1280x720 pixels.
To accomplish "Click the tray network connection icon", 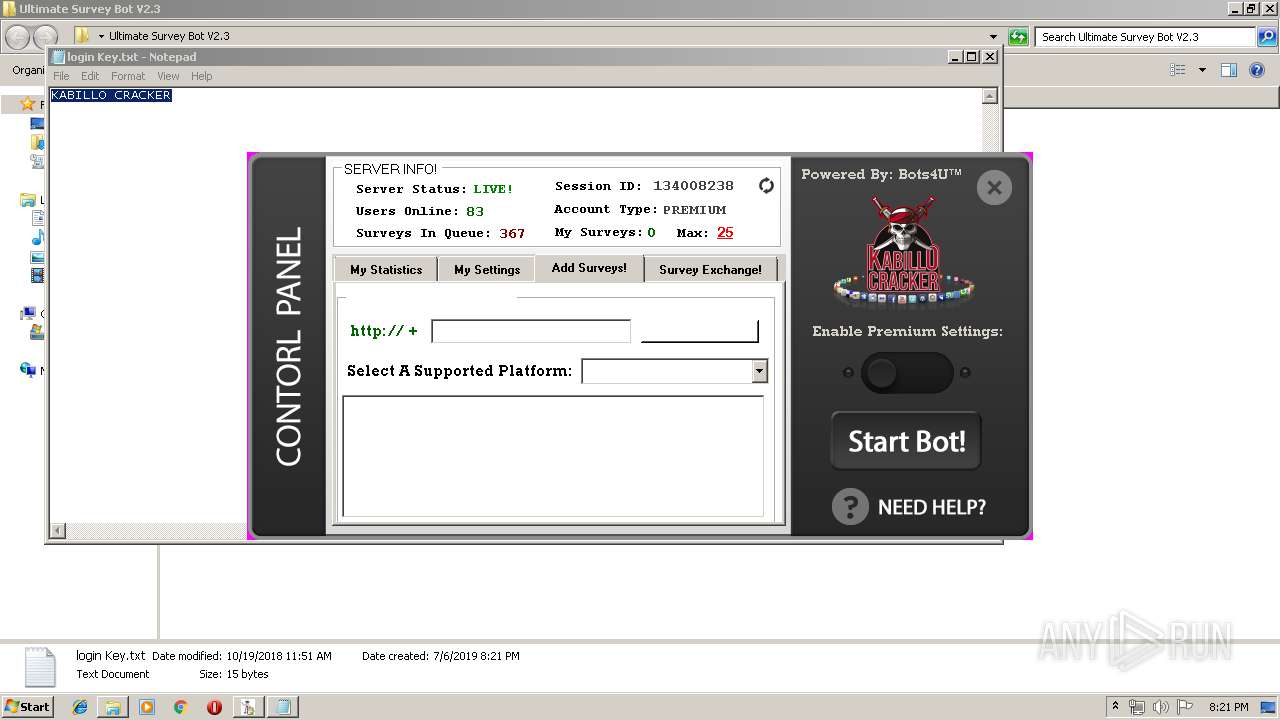I will click(x=1137, y=707).
